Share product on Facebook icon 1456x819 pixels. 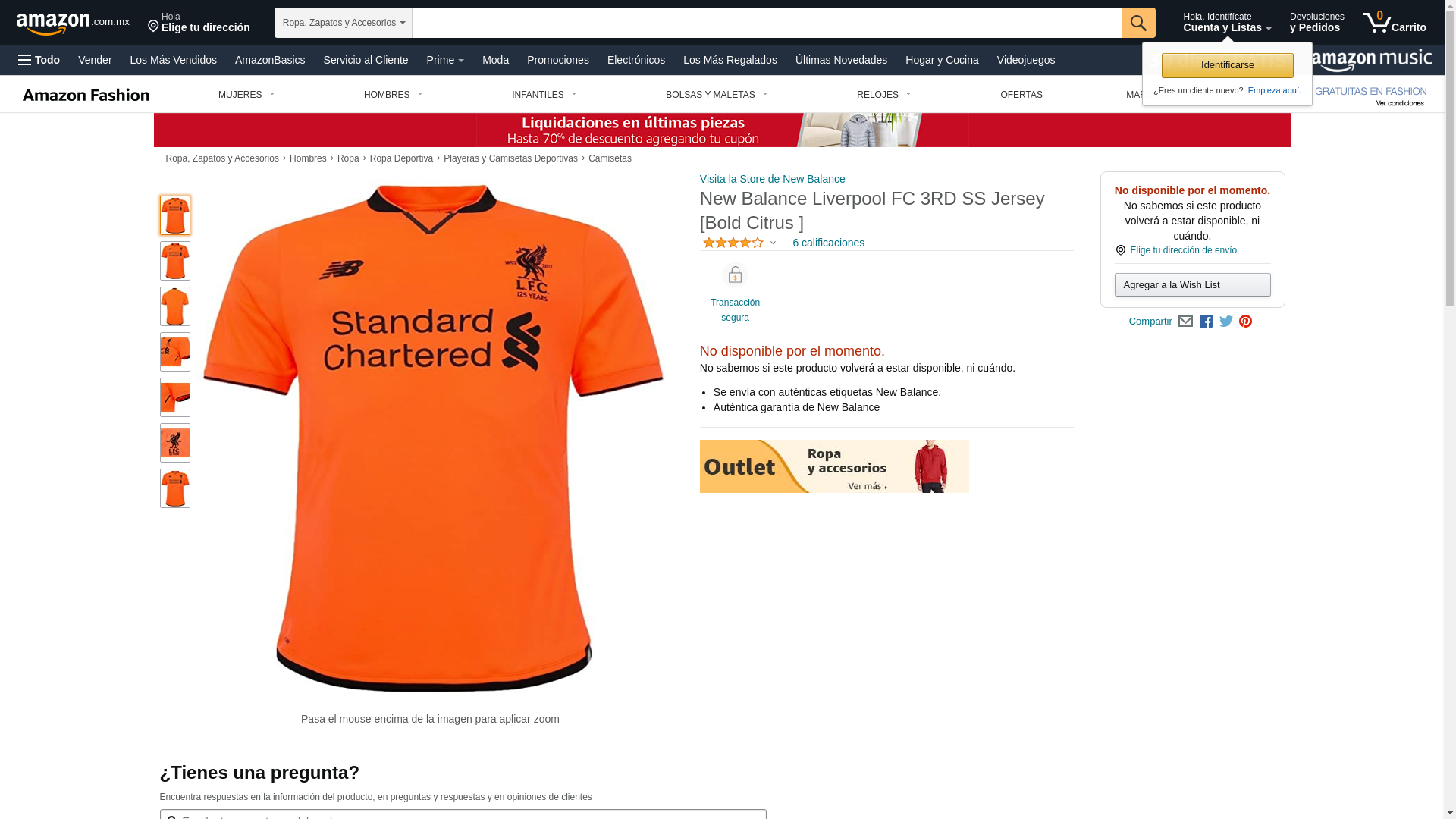(1206, 322)
